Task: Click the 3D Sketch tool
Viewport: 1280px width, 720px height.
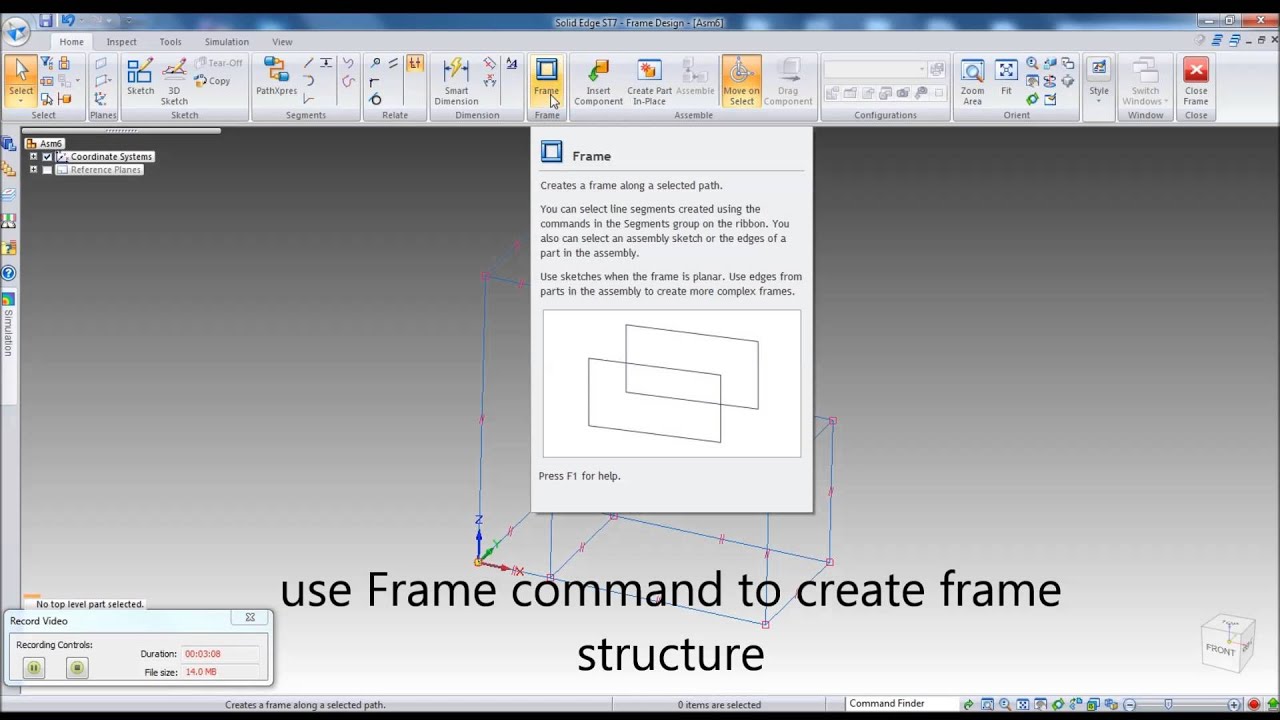Action: pyautogui.click(x=174, y=81)
